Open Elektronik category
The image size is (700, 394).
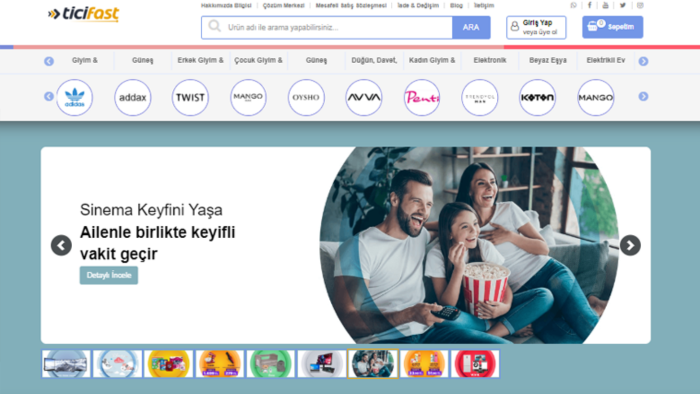pos(490,60)
